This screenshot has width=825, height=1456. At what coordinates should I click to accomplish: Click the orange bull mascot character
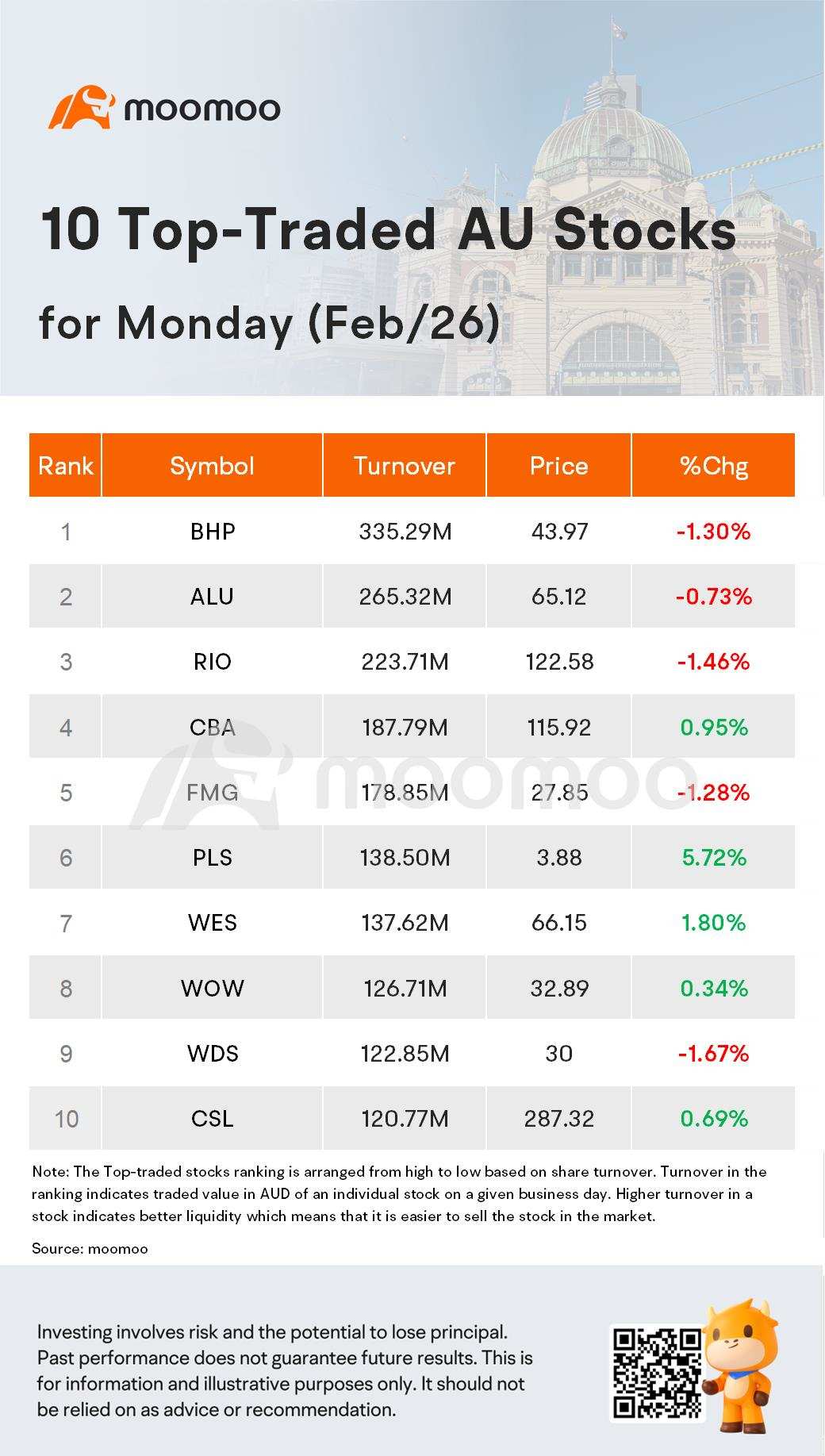click(741, 1366)
